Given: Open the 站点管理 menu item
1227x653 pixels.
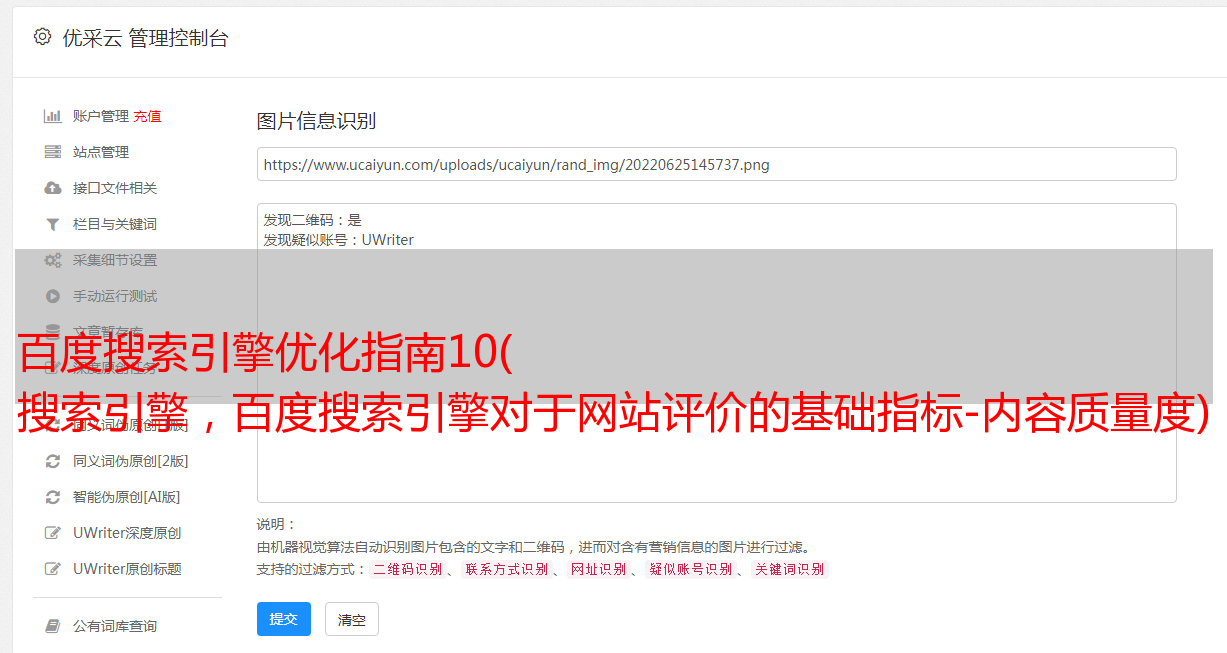Looking at the screenshot, I should coord(101,152).
